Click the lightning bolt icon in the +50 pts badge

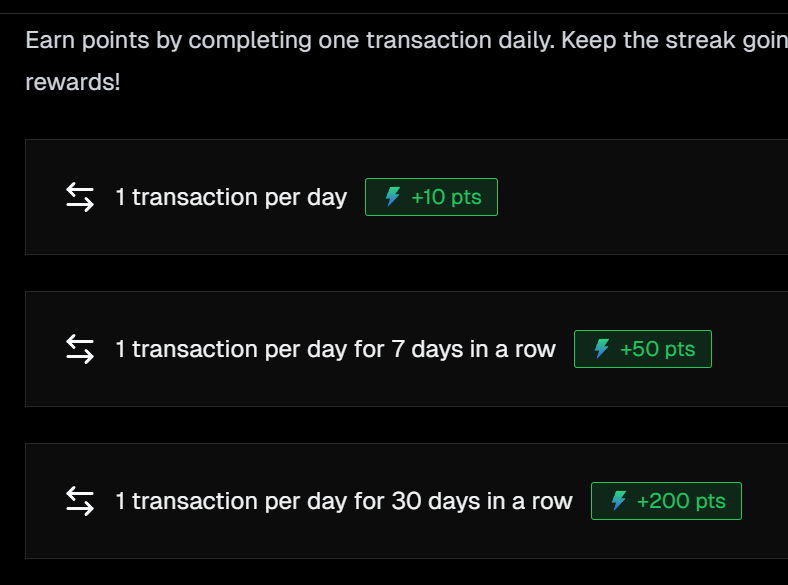[x=602, y=348]
